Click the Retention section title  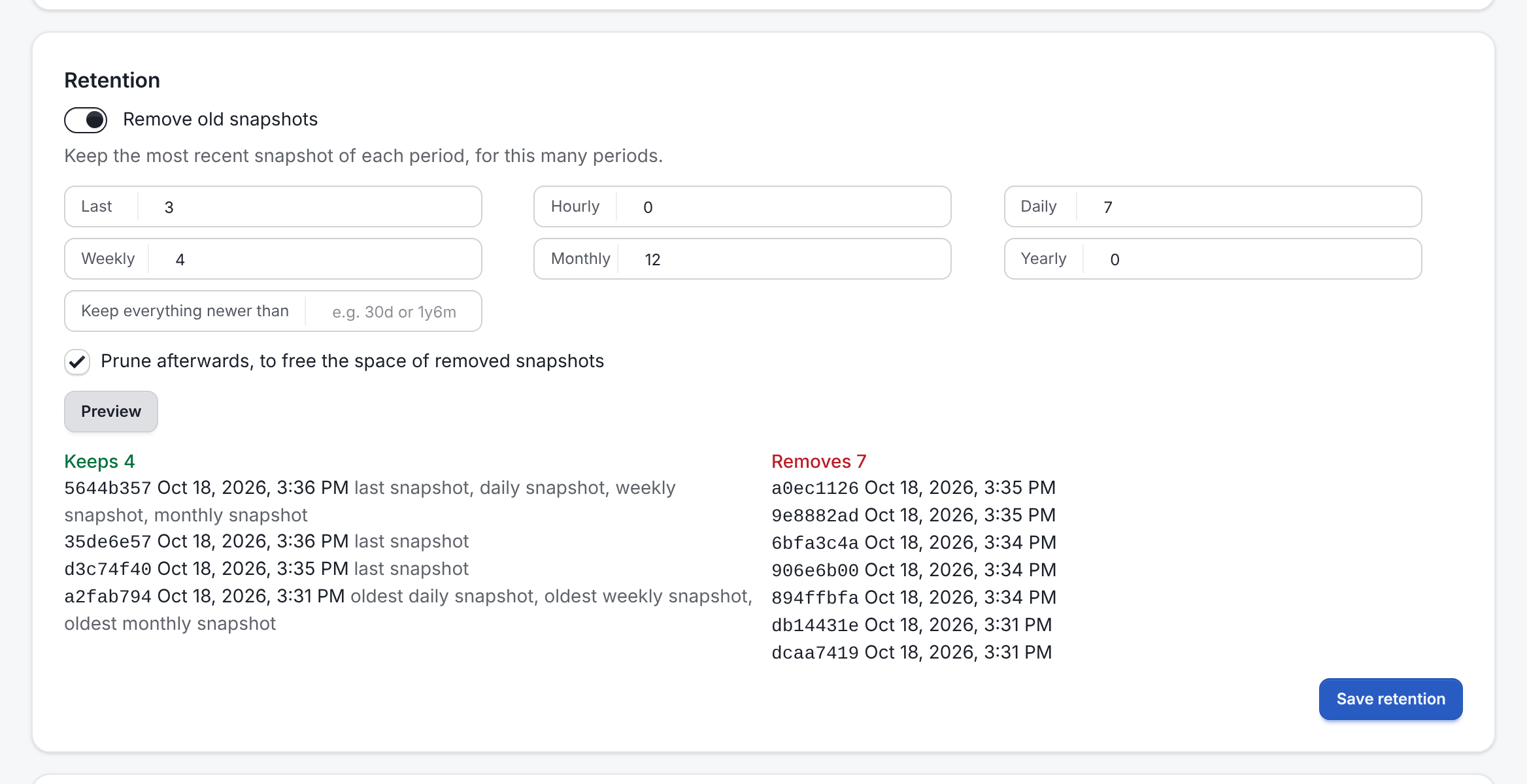[112, 80]
